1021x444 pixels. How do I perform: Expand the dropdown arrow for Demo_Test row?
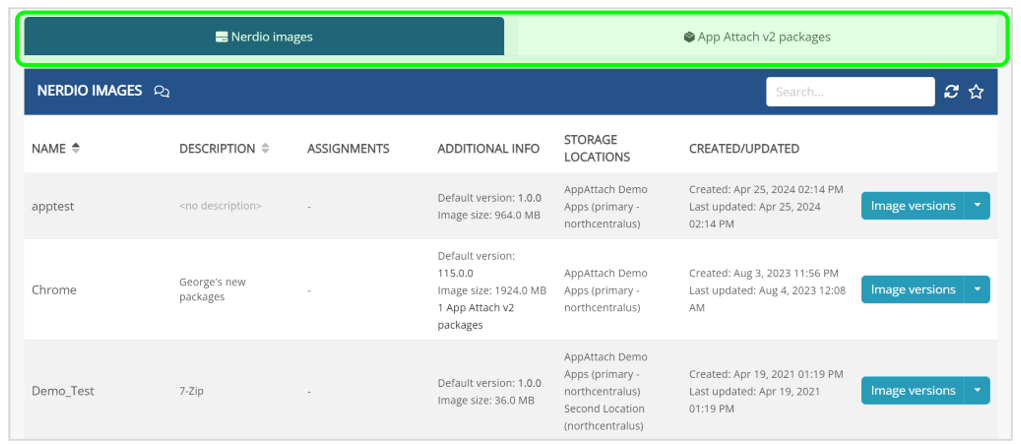tap(977, 391)
